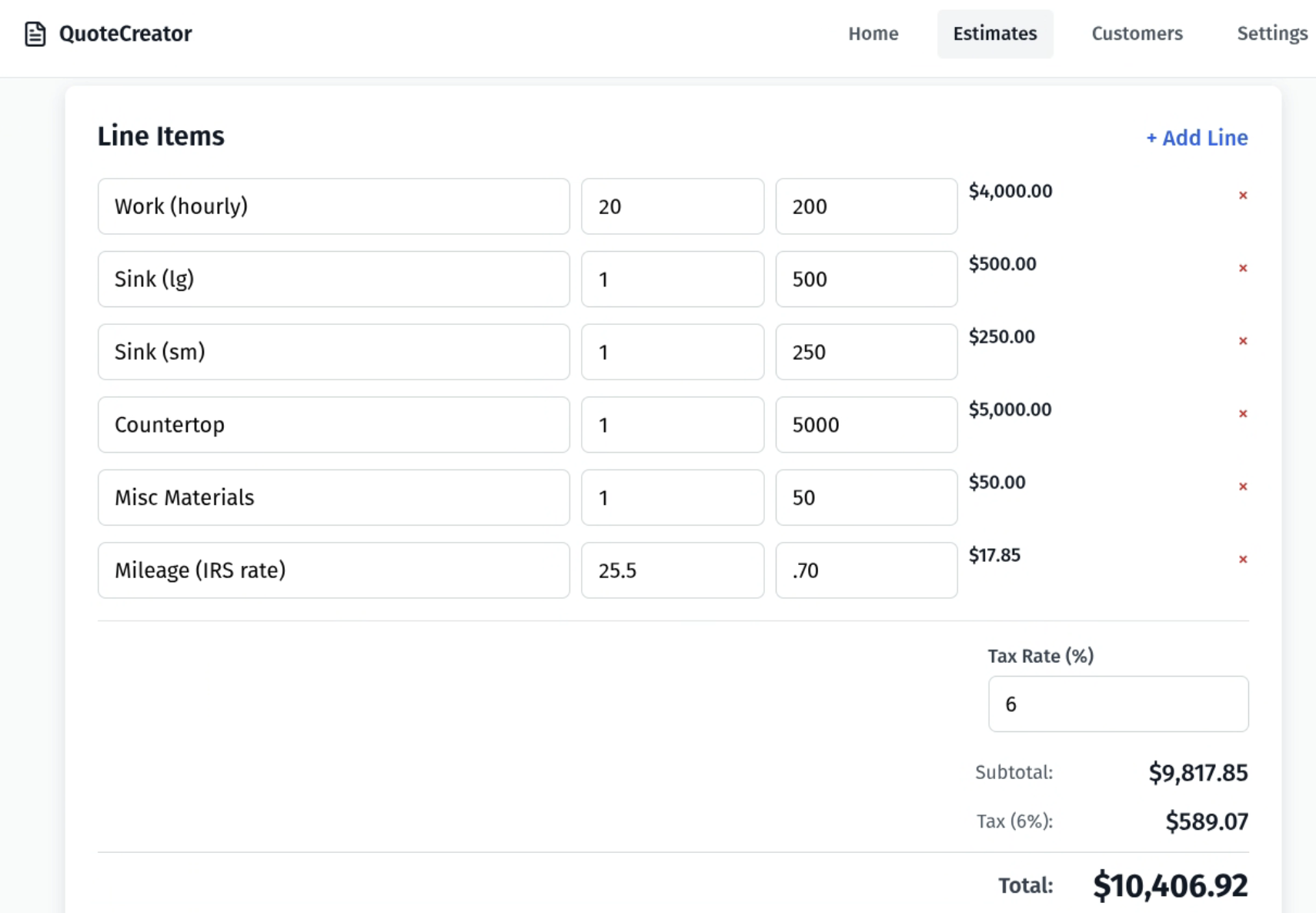1316x913 pixels.
Task: Open the Settings page
Action: 1271,33
